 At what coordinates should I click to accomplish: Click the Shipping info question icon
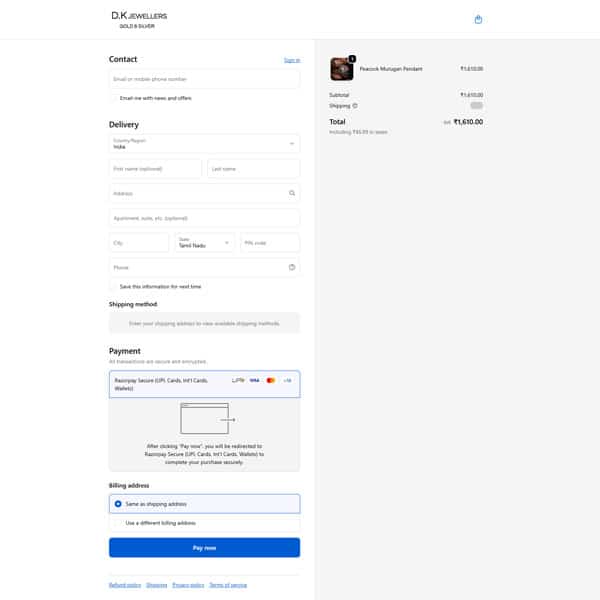pyautogui.click(x=355, y=105)
